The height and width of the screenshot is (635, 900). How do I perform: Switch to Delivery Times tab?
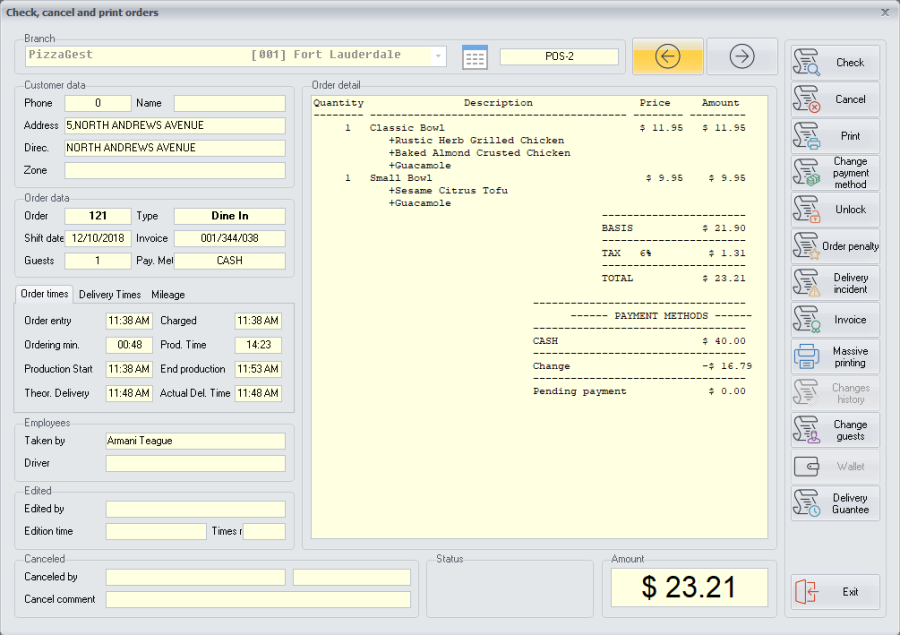[110, 295]
